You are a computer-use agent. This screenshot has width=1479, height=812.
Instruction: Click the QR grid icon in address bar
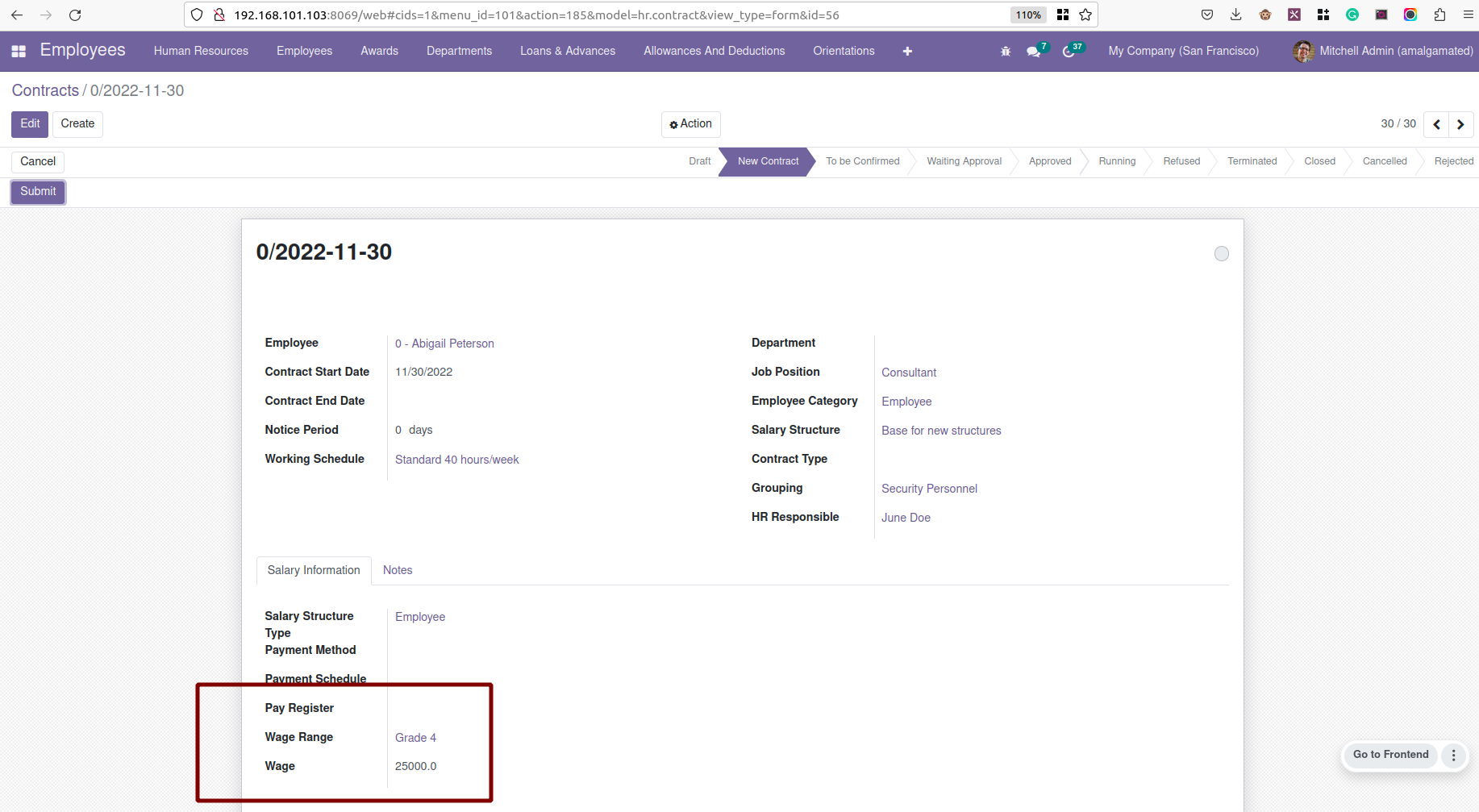[1063, 15]
